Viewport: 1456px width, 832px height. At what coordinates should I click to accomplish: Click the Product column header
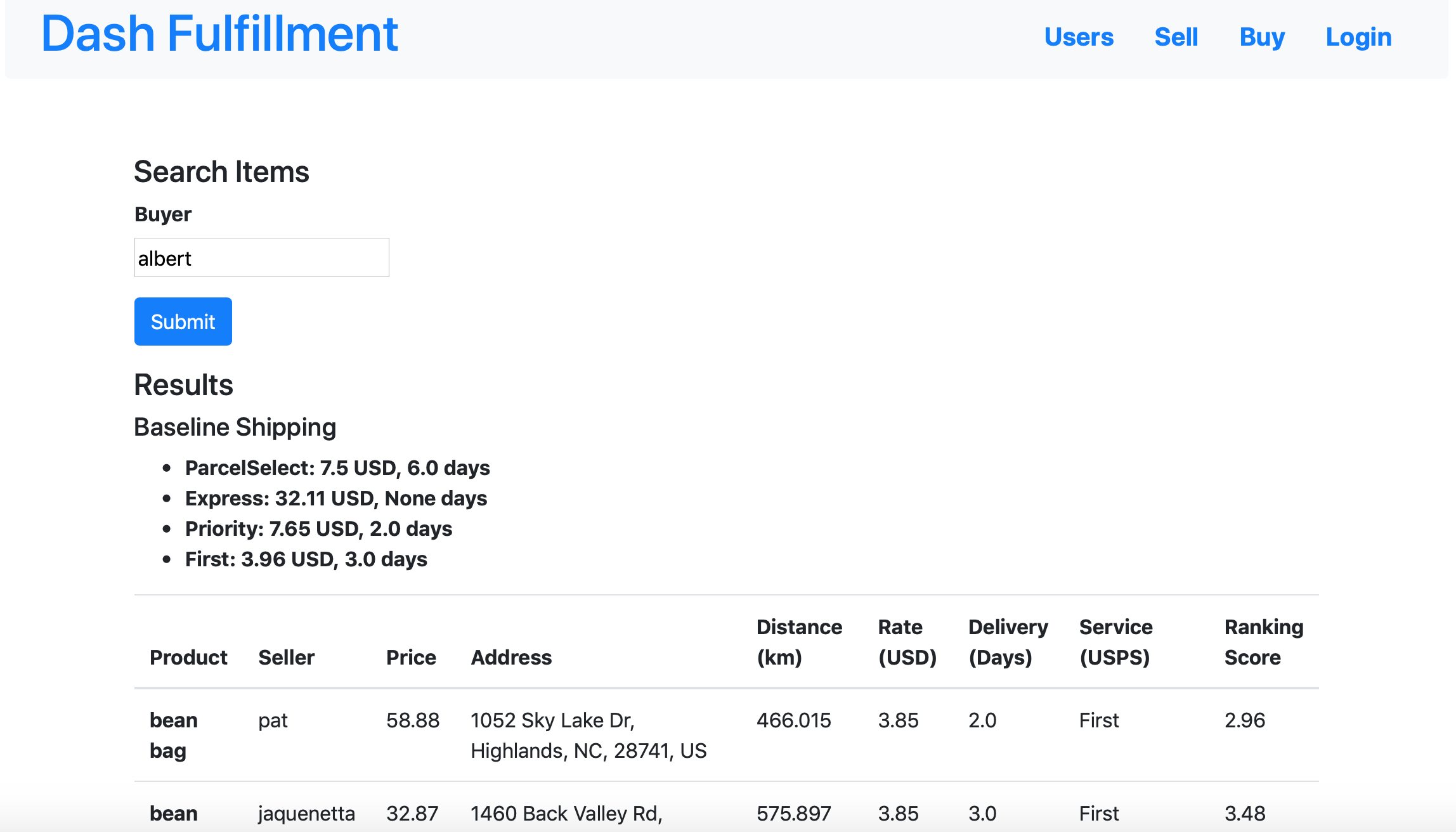pos(188,658)
